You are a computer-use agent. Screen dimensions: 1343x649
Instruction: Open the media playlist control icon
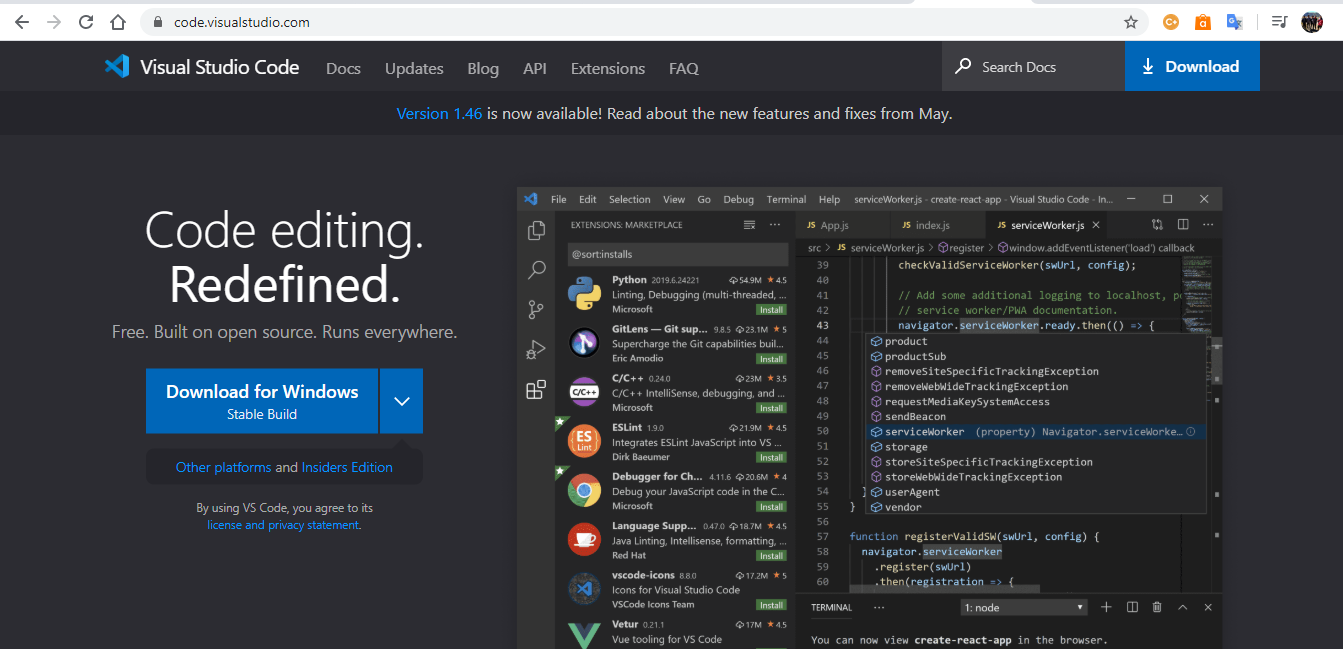tap(1279, 22)
